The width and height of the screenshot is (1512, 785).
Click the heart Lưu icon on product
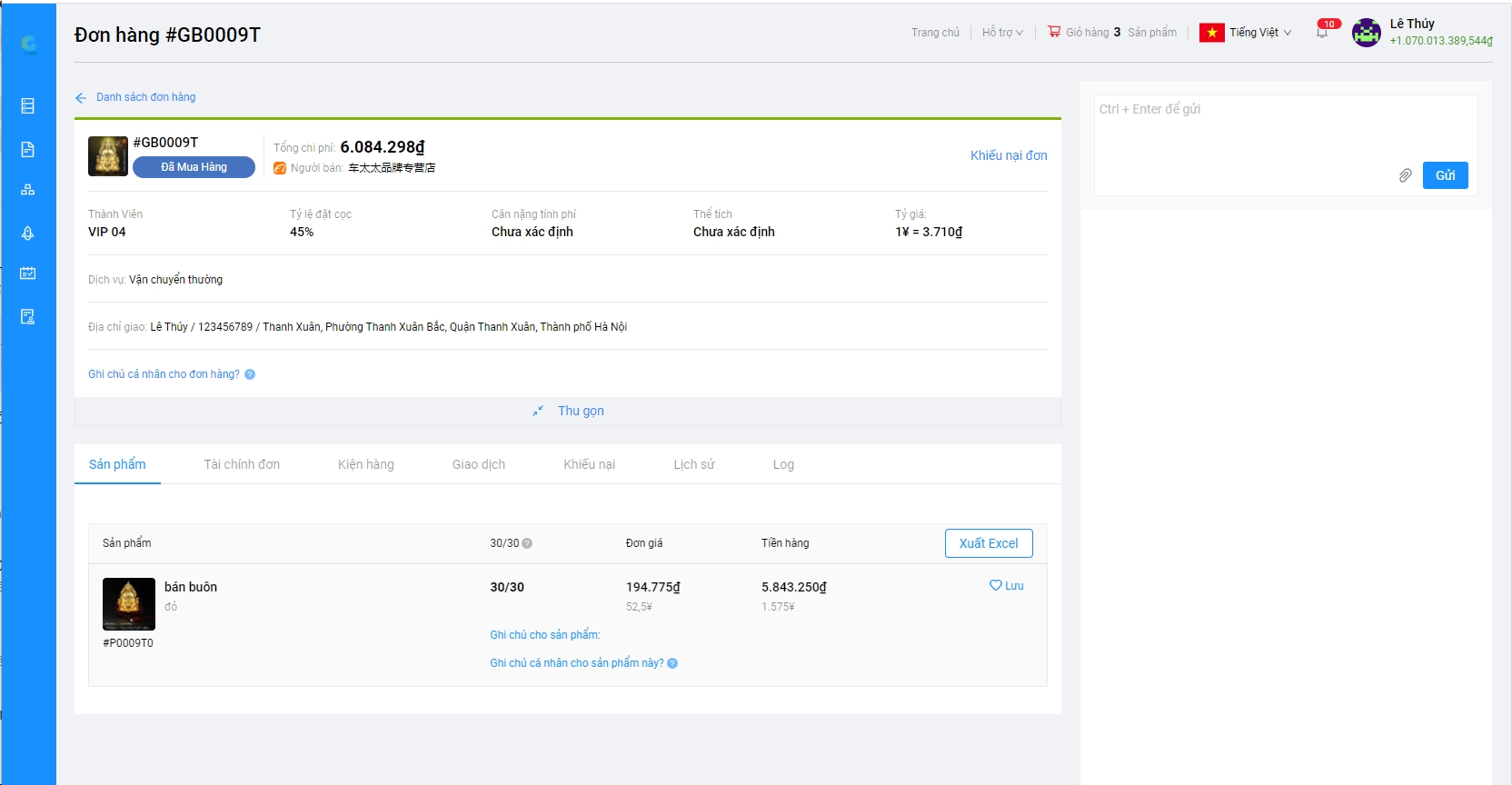(996, 586)
